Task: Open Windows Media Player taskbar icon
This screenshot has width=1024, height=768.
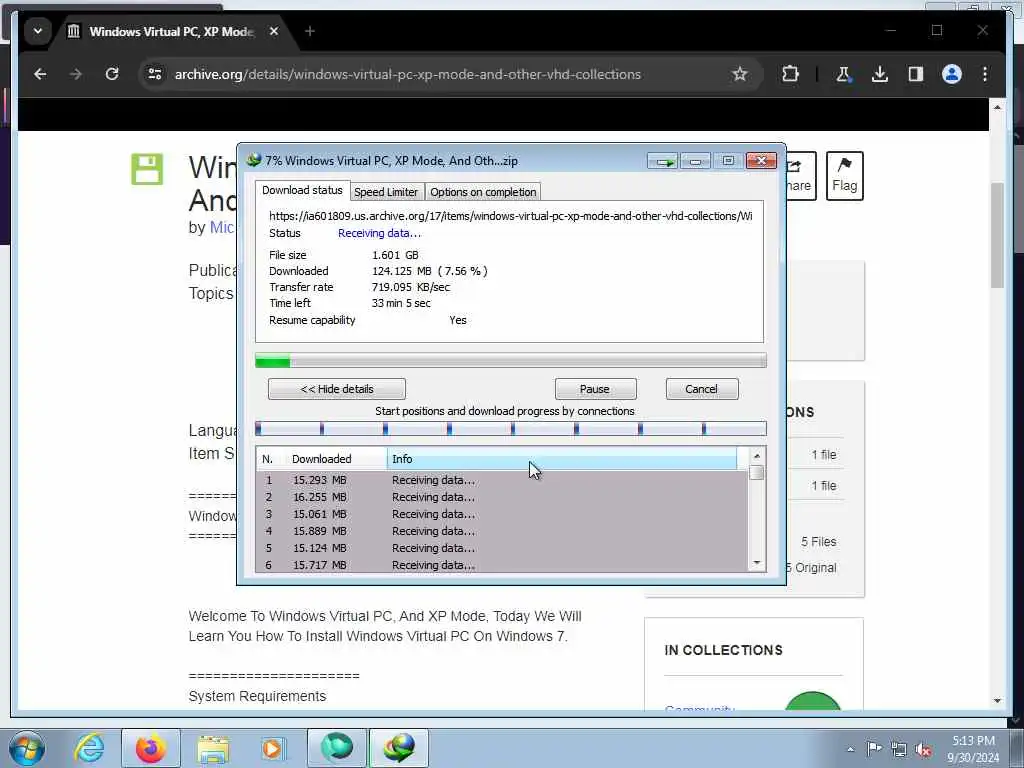Action: coord(273,748)
